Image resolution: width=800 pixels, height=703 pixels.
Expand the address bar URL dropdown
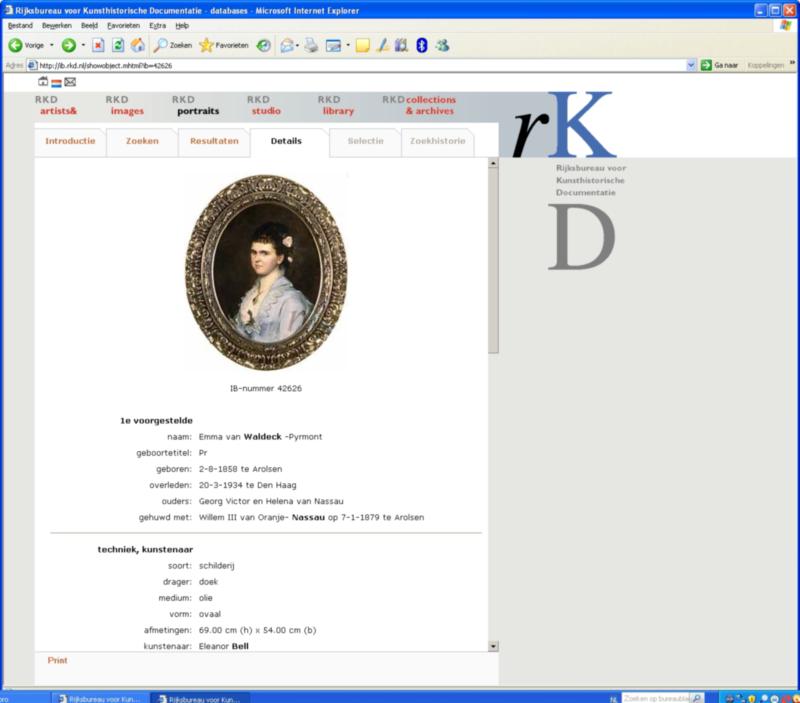[x=691, y=65]
